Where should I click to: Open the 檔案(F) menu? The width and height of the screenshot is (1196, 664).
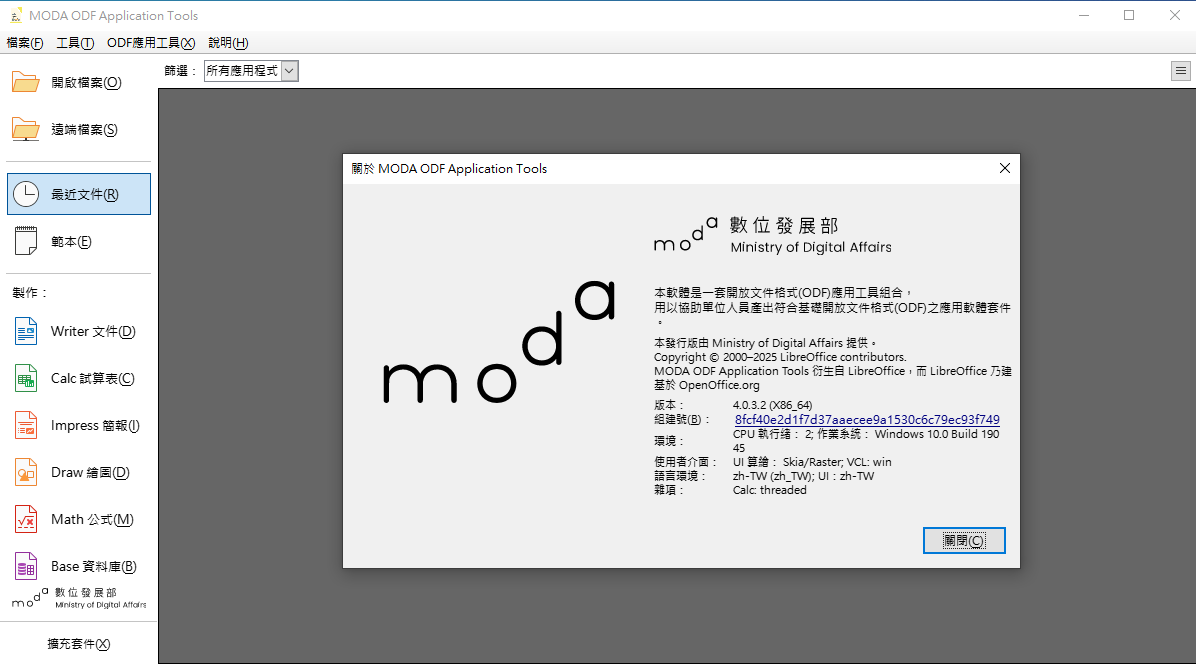point(24,43)
